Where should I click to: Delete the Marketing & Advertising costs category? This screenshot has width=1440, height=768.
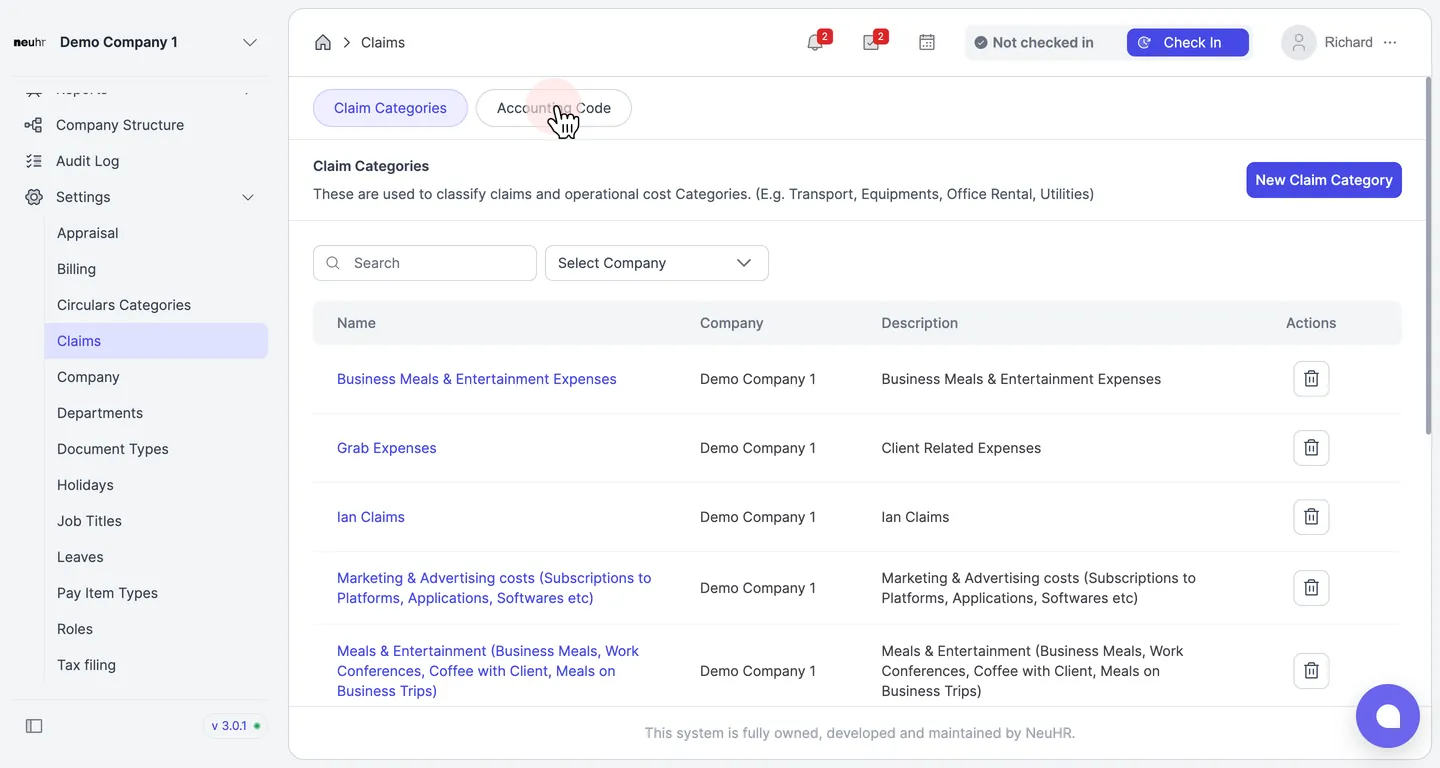point(1311,588)
